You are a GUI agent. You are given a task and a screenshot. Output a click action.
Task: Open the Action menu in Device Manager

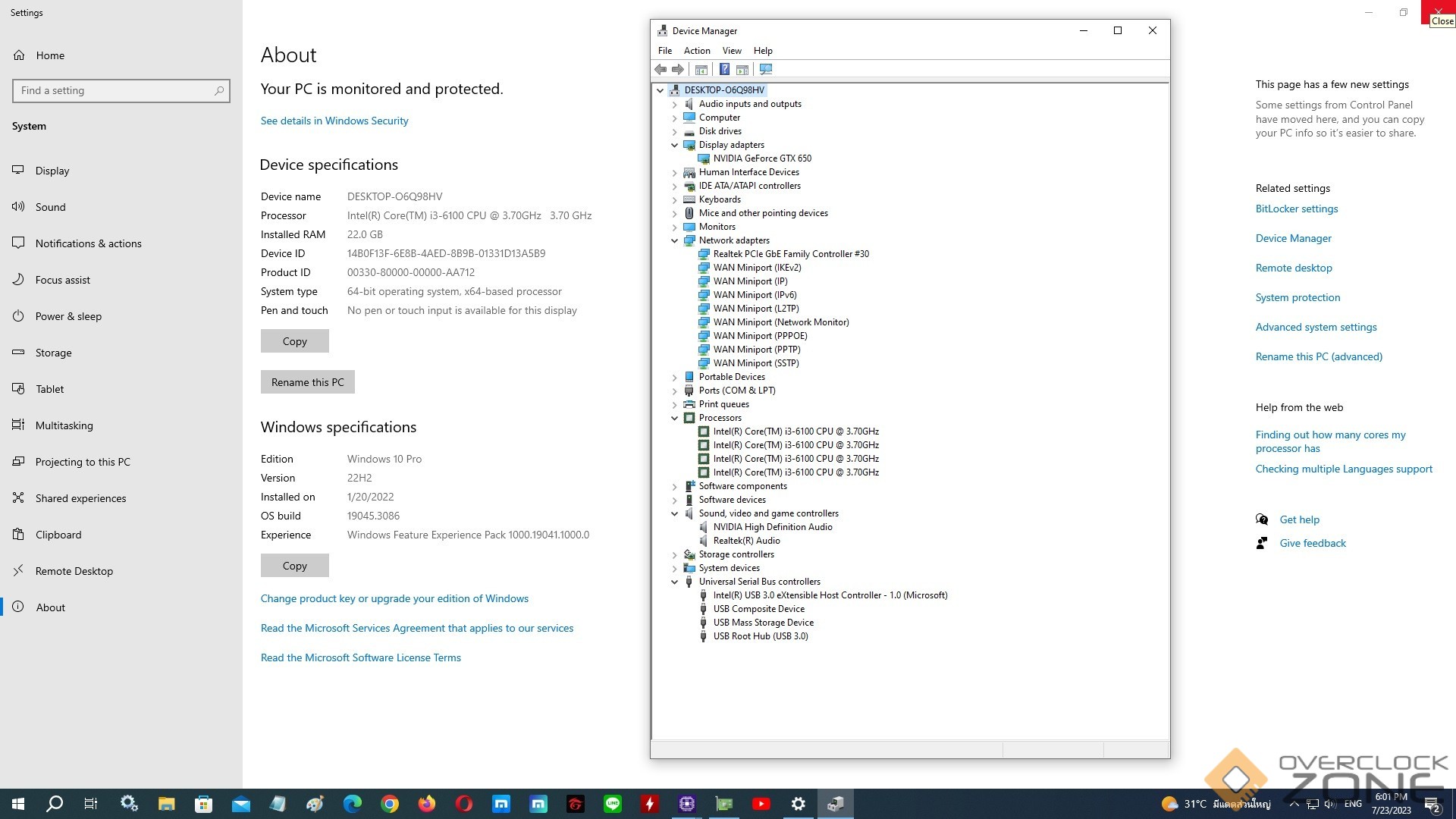coord(697,51)
